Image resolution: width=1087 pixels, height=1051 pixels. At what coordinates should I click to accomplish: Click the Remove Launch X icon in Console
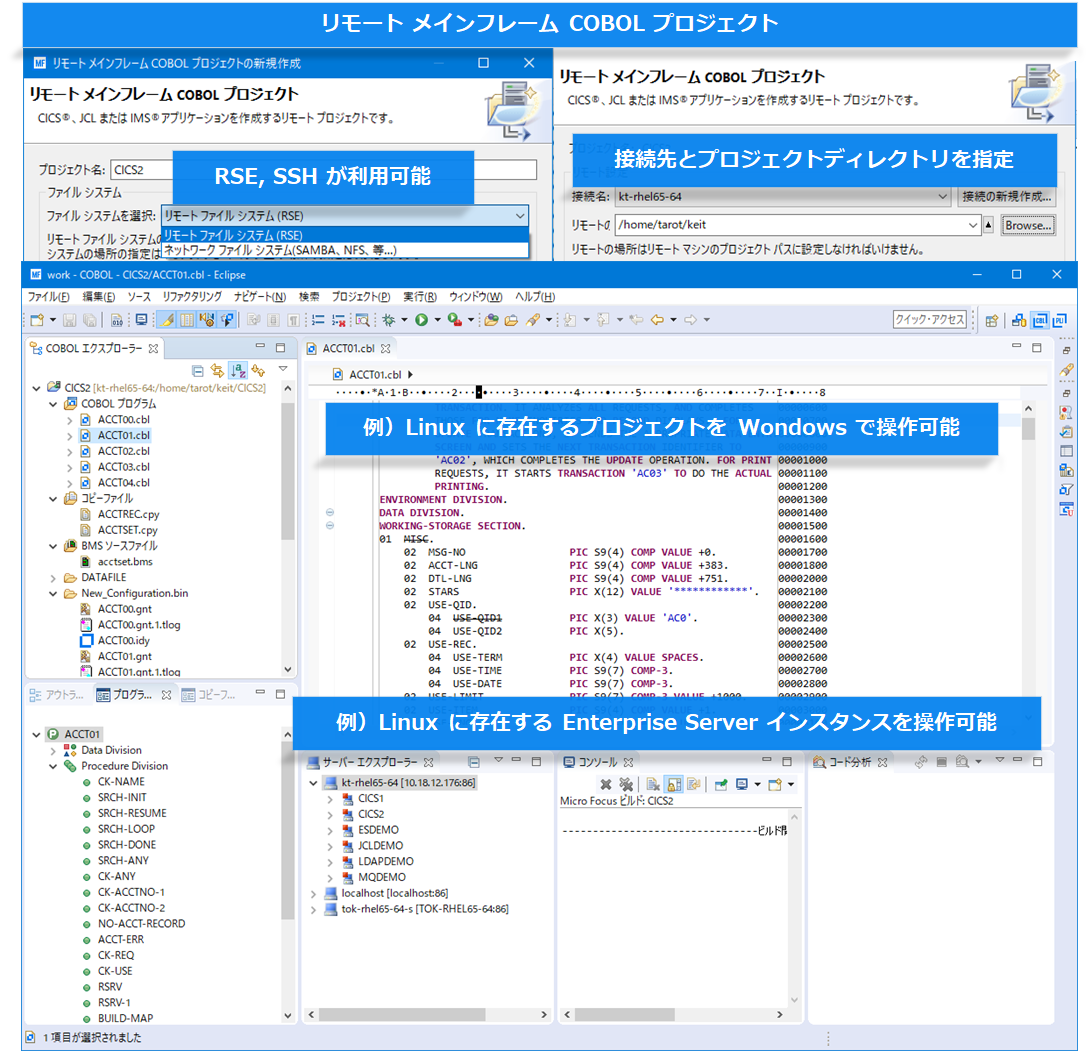click(x=606, y=784)
